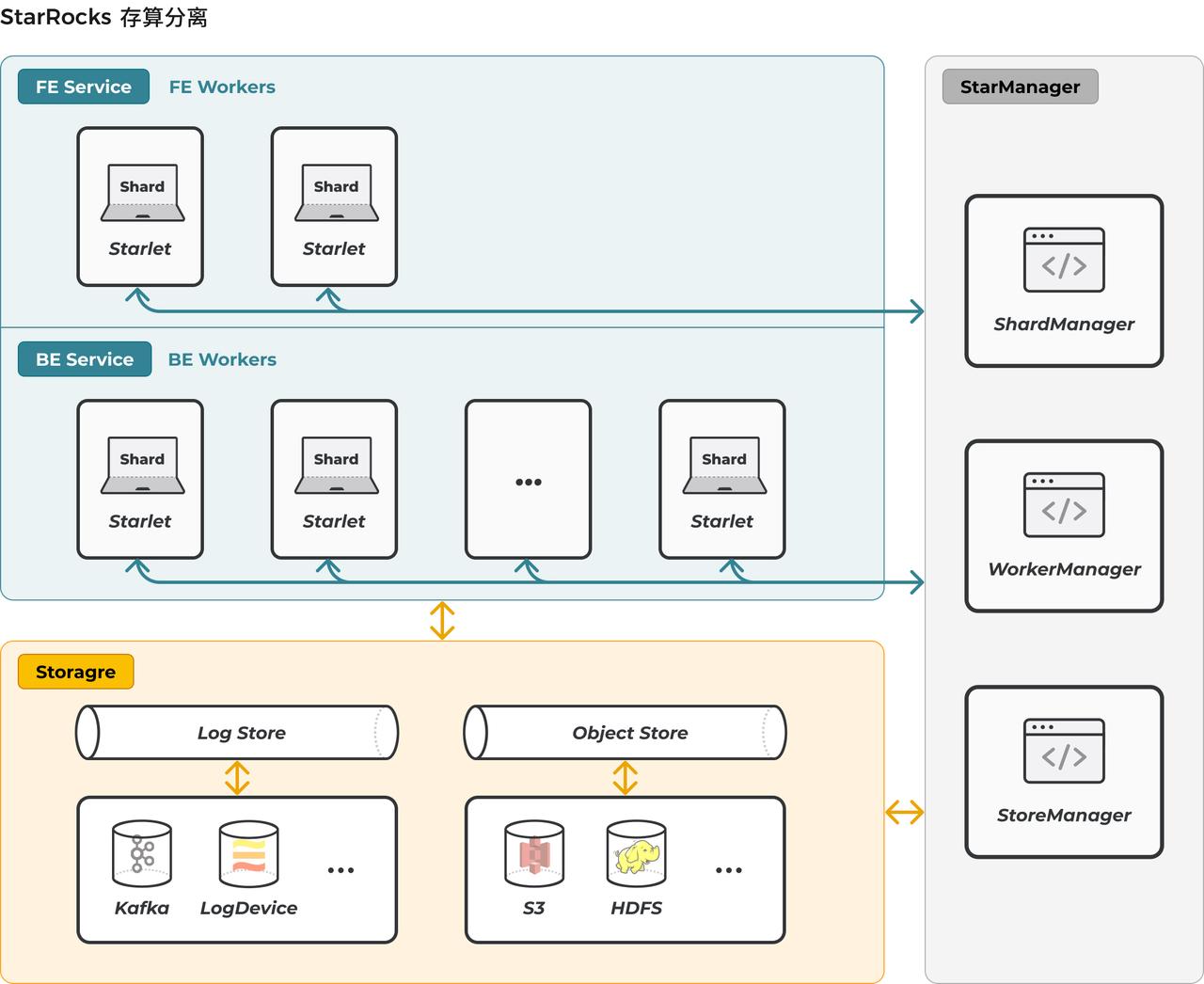1204x984 pixels.
Task: Click the ellipsis after LogDevice
Action: pyautogui.click(x=341, y=870)
